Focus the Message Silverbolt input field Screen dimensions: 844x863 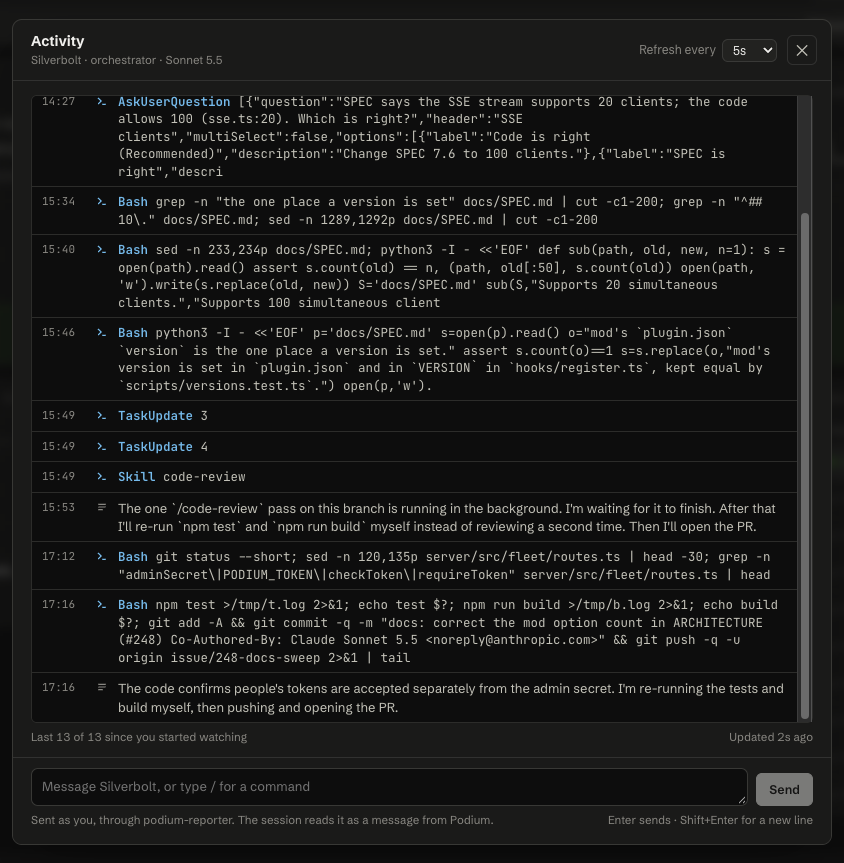(389, 787)
